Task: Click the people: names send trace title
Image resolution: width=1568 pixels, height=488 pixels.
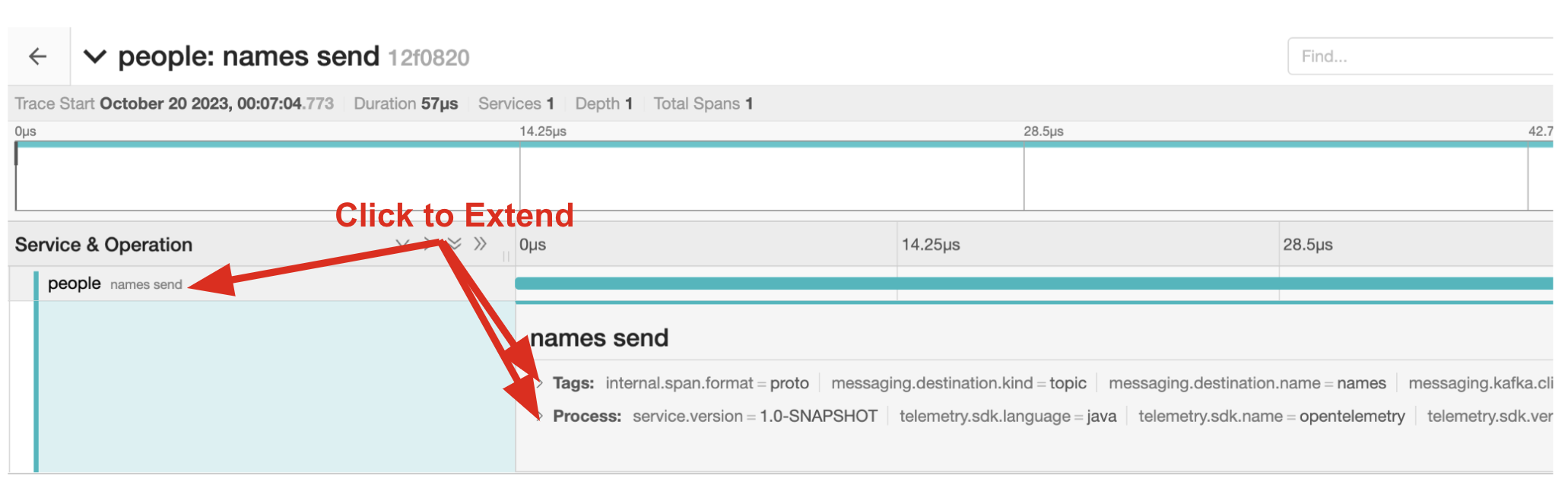Action: point(248,56)
